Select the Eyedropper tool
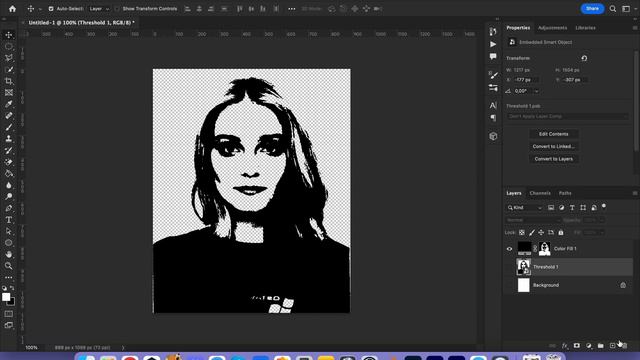 (x=9, y=104)
